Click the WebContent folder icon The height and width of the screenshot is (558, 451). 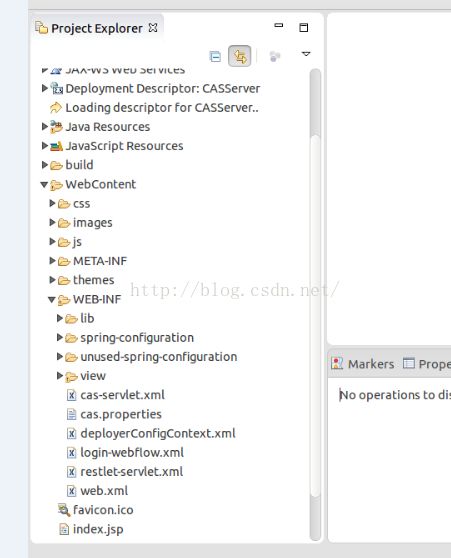point(56,185)
